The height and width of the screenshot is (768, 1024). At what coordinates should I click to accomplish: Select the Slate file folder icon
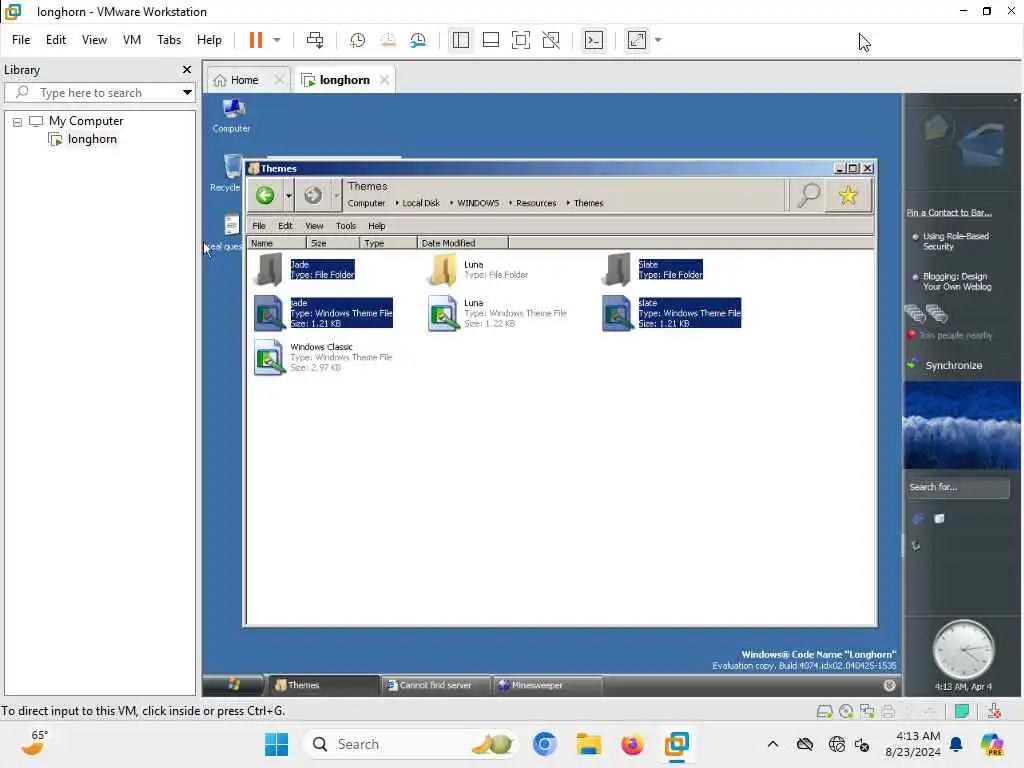tap(617, 269)
